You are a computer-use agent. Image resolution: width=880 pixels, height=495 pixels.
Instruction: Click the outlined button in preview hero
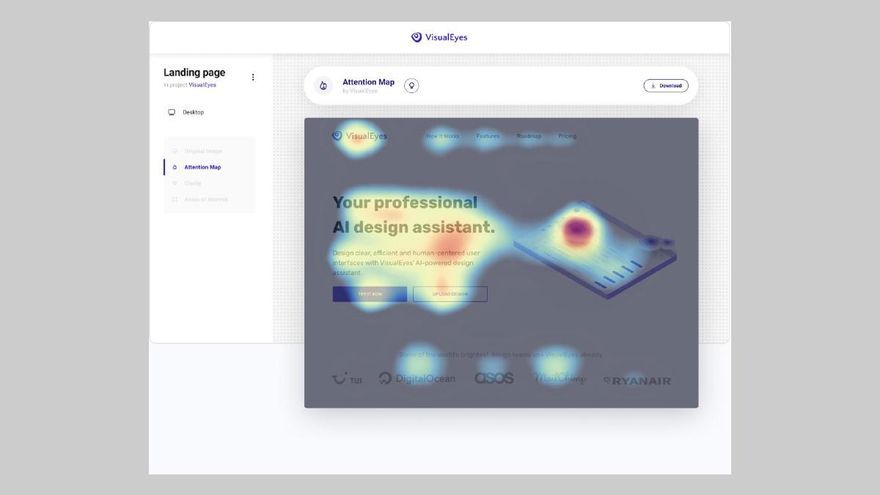click(x=450, y=294)
